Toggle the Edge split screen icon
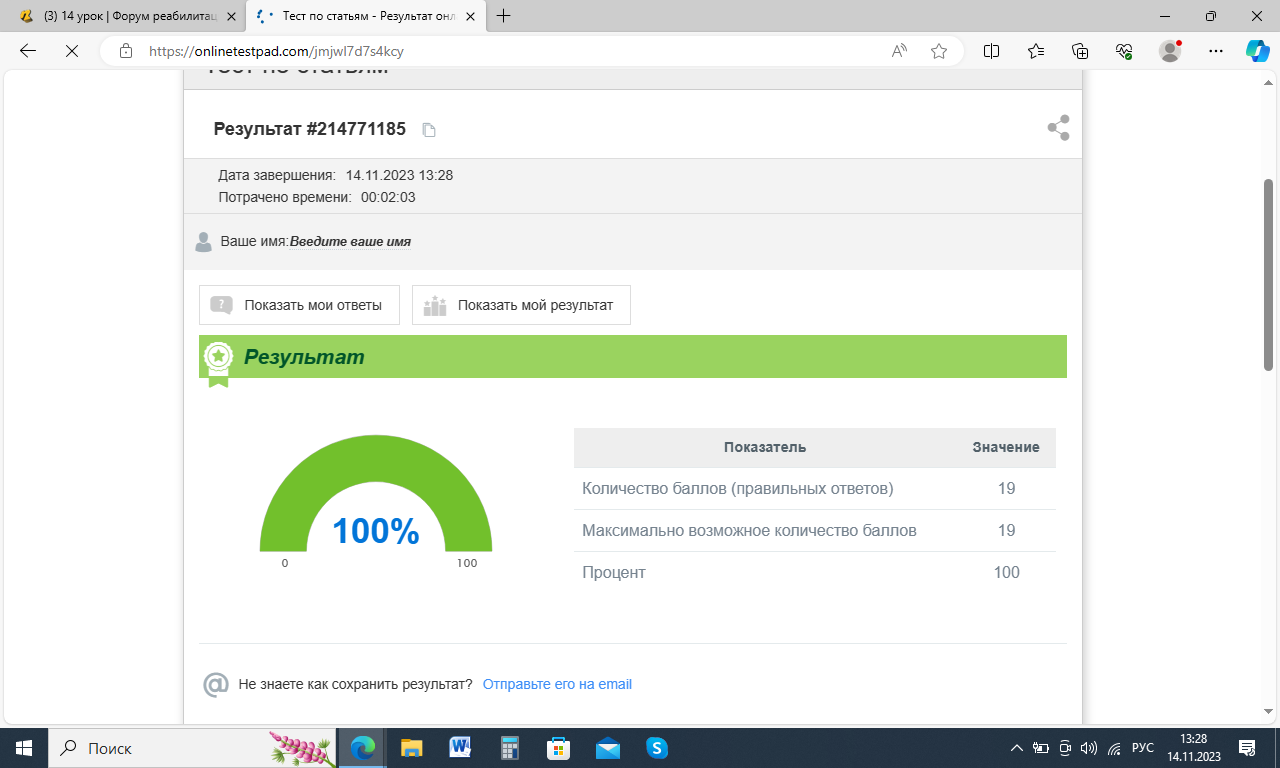Screen dimensions: 1280x768 pos(991,51)
